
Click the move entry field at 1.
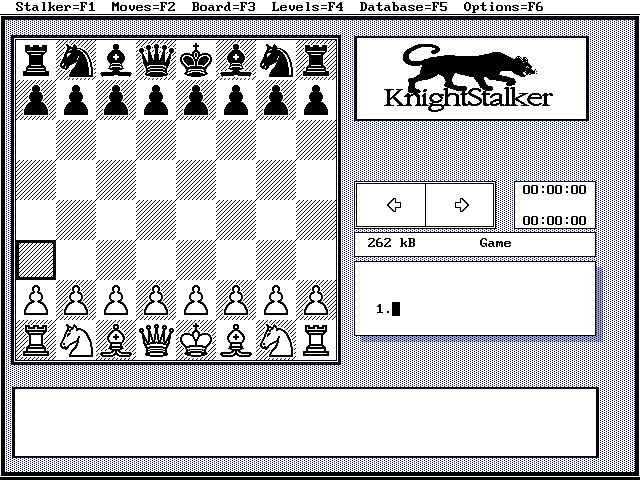[475, 298]
